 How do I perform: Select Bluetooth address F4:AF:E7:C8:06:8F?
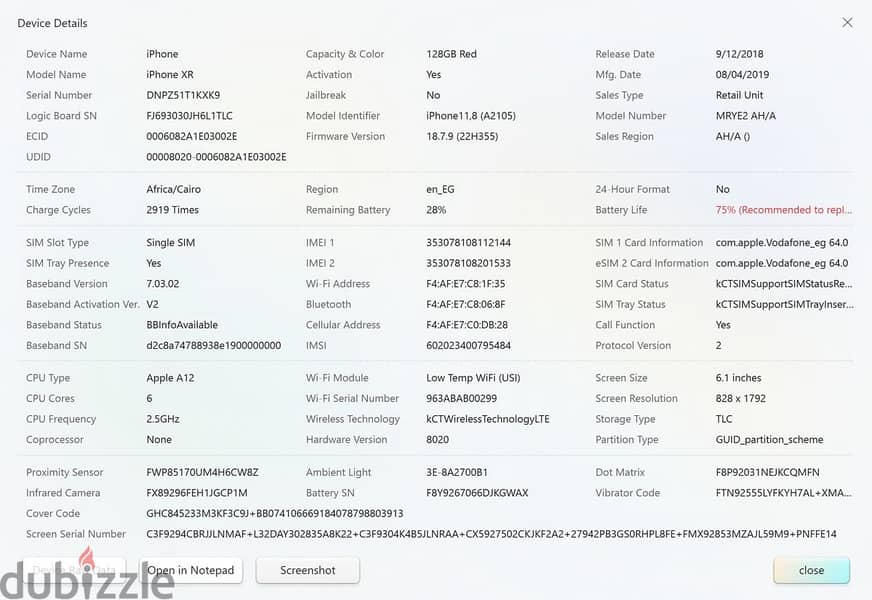click(465, 304)
